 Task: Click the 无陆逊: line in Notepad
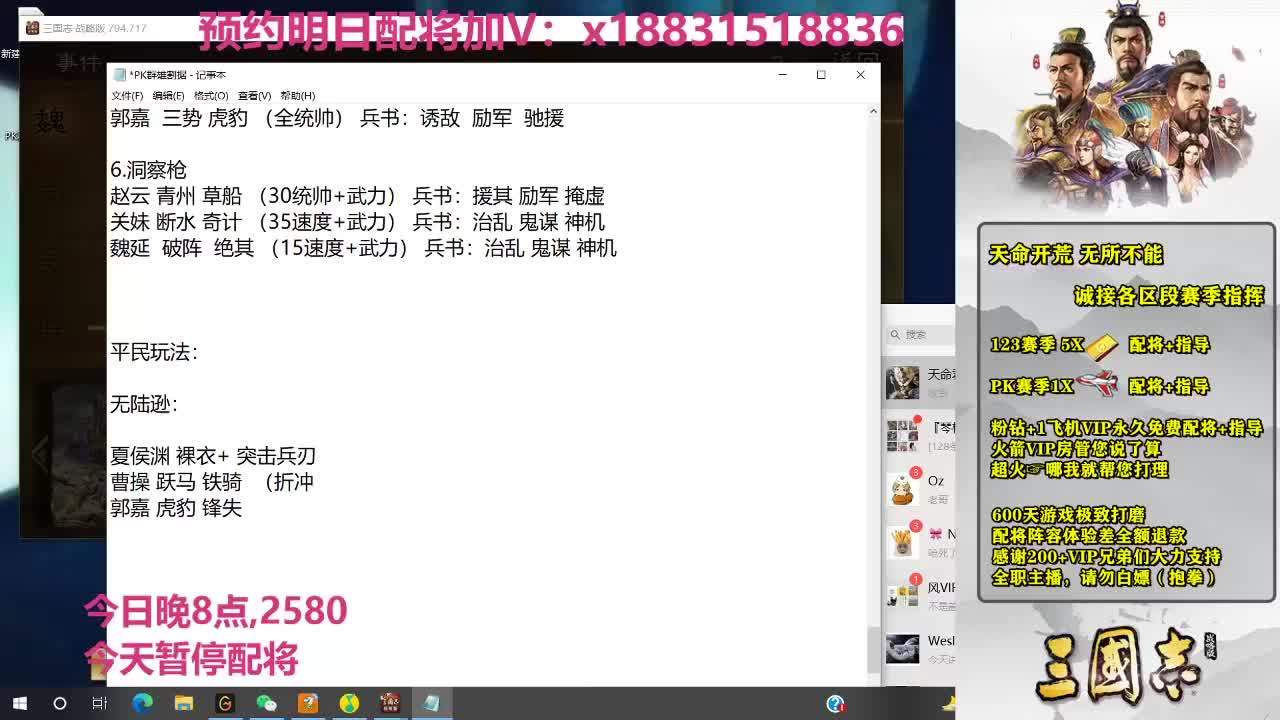click(x=143, y=404)
